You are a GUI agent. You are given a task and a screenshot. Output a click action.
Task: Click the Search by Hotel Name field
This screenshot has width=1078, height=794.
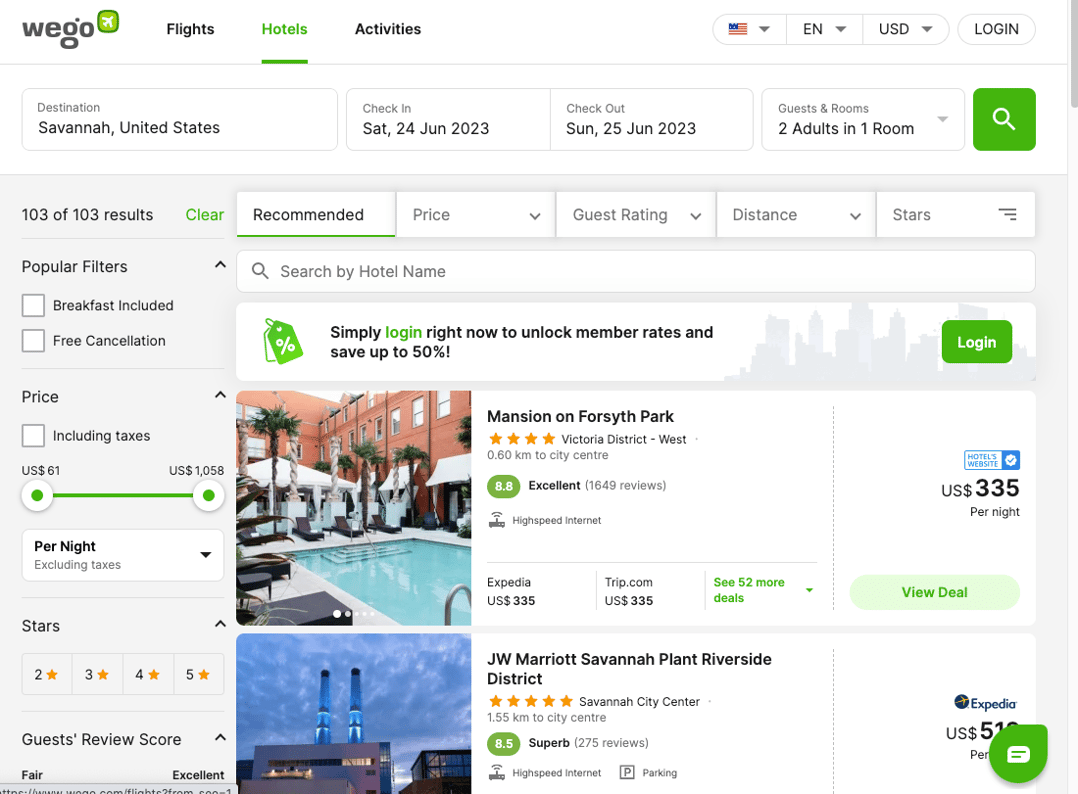[x=500, y=271]
